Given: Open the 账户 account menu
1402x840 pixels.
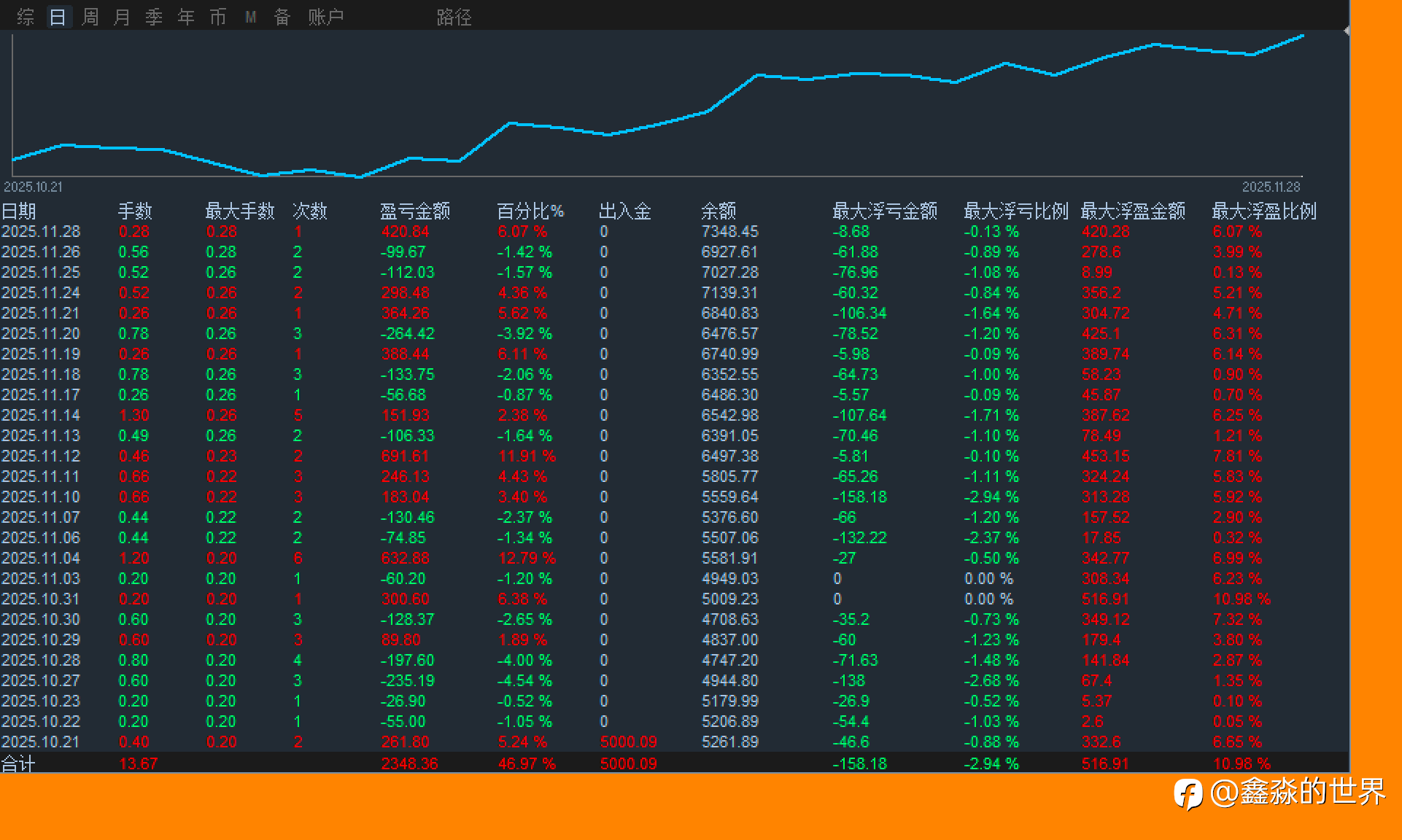Looking at the screenshot, I should point(325,17).
